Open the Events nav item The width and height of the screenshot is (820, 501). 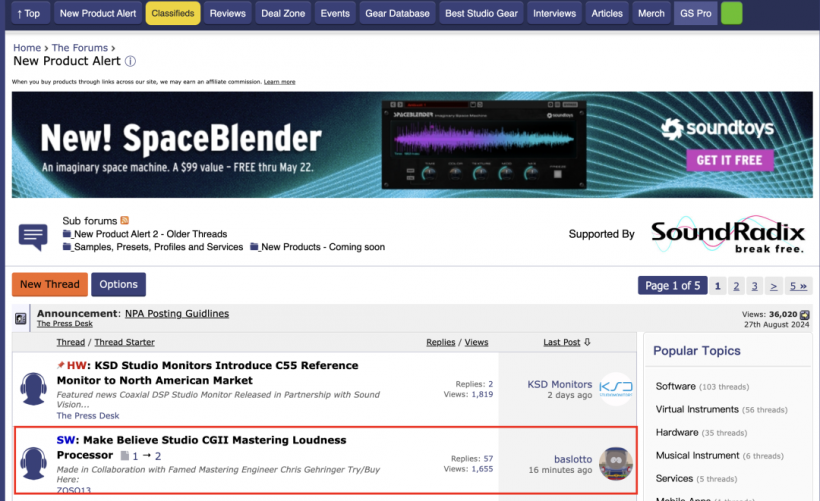click(335, 13)
